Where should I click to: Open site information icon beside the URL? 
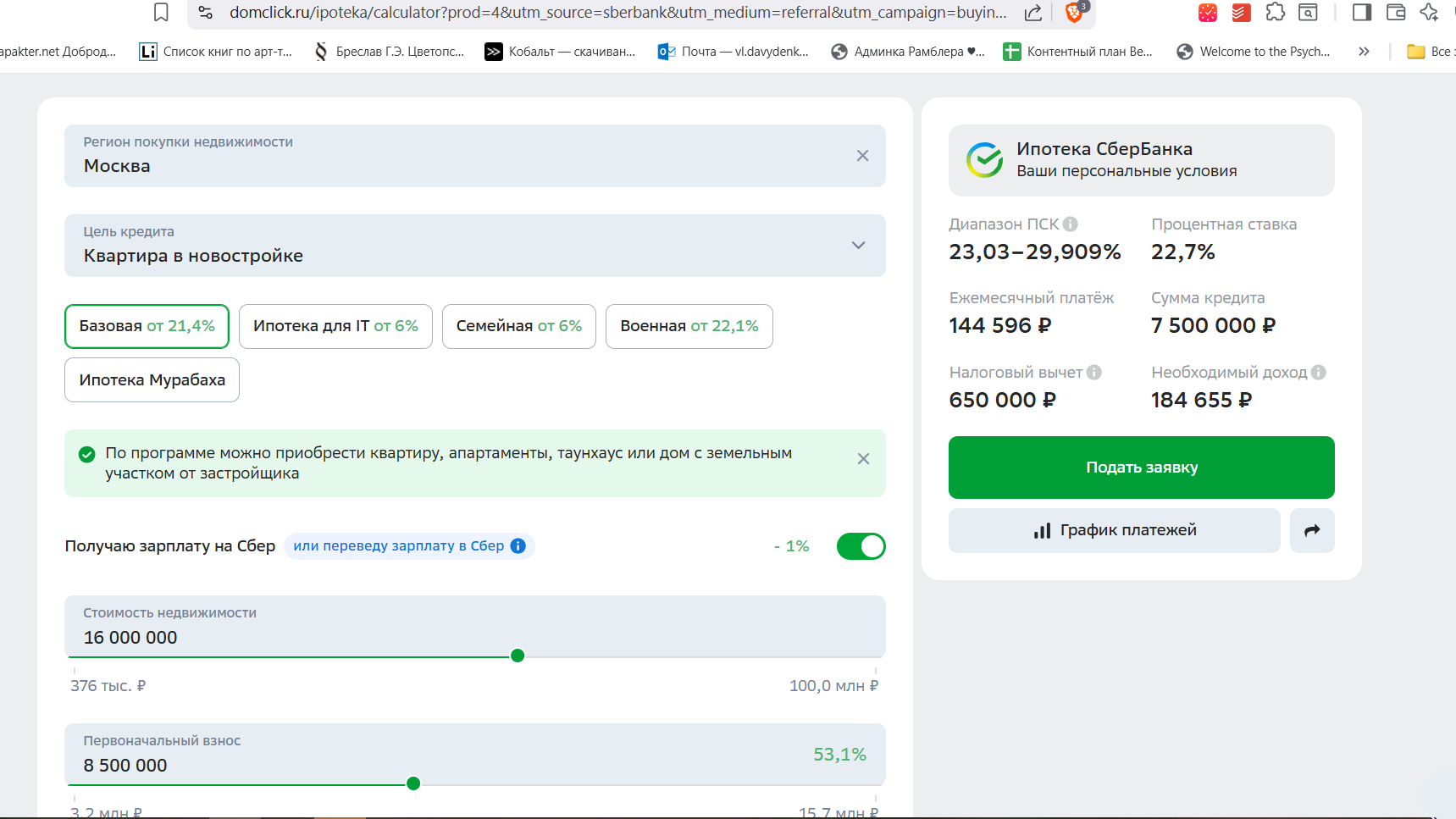205,12
